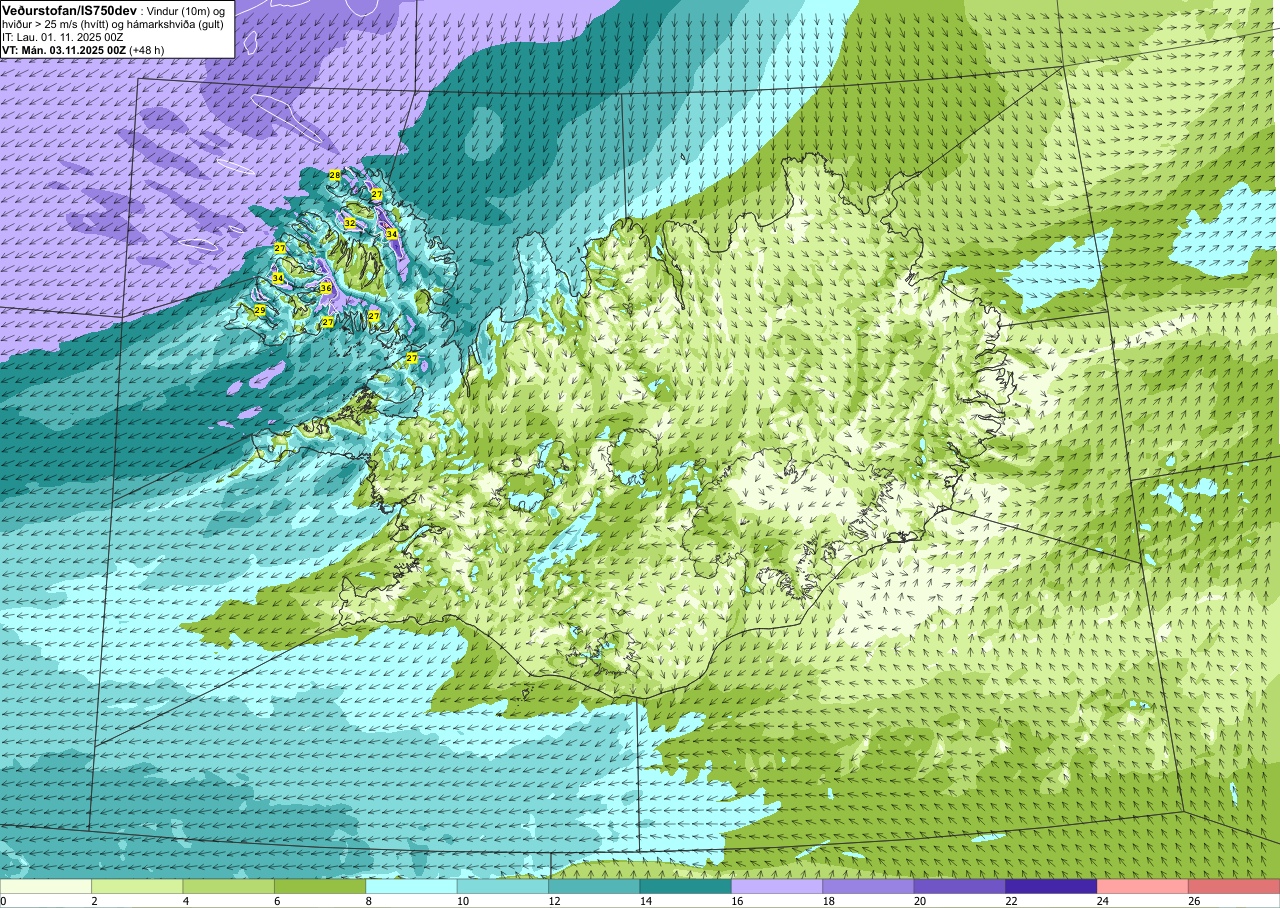Click the yellow gust label 36
This screenshot has height=908, width=1280.
326,288
